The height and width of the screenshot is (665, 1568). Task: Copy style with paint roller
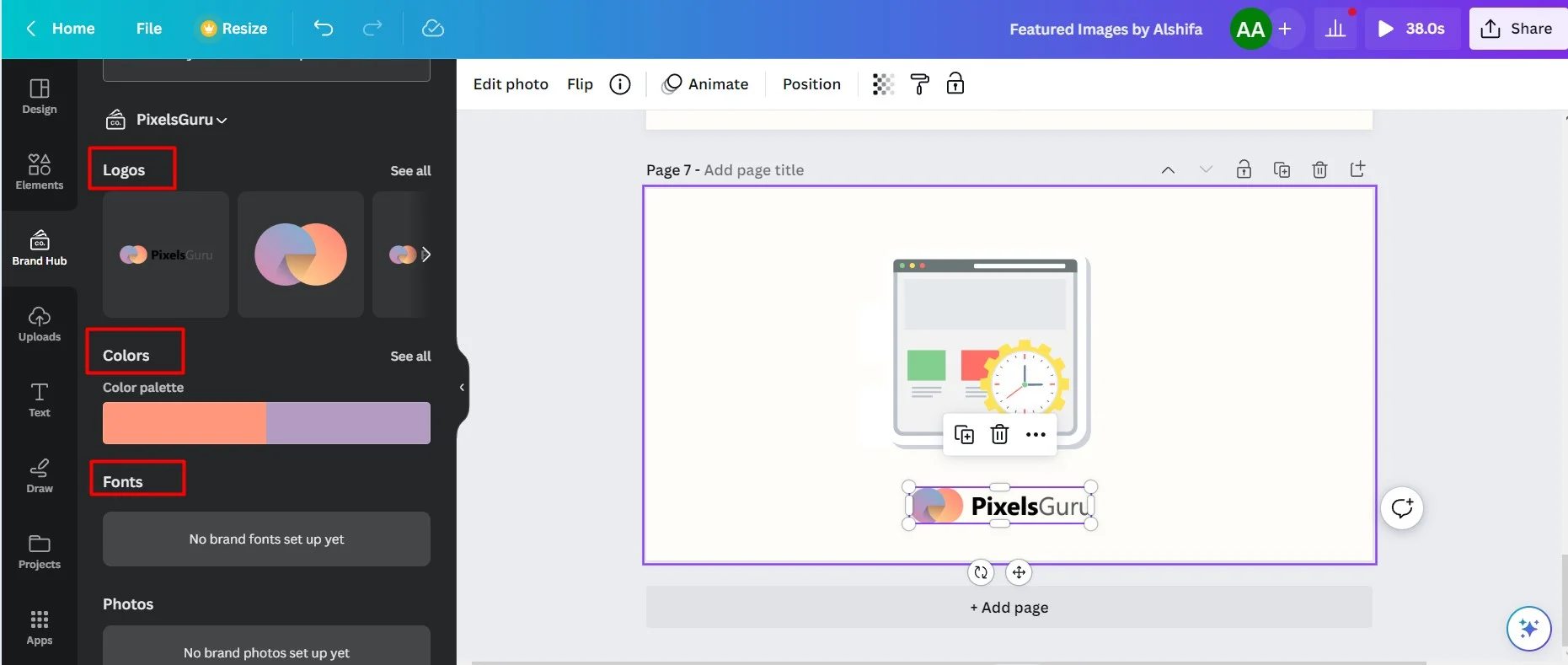(920, 84)
